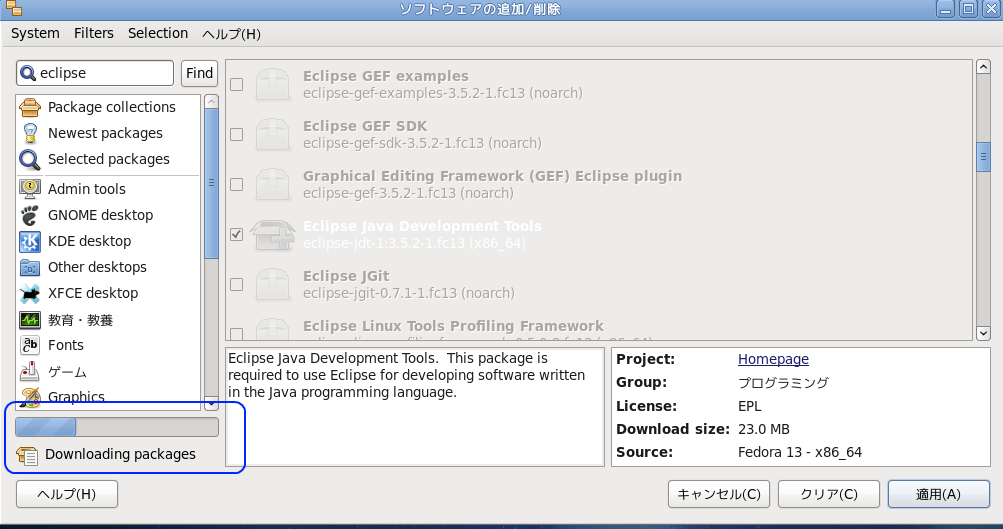Click the Other desktops icon
1003x529 pixels.
pos(29,267)
